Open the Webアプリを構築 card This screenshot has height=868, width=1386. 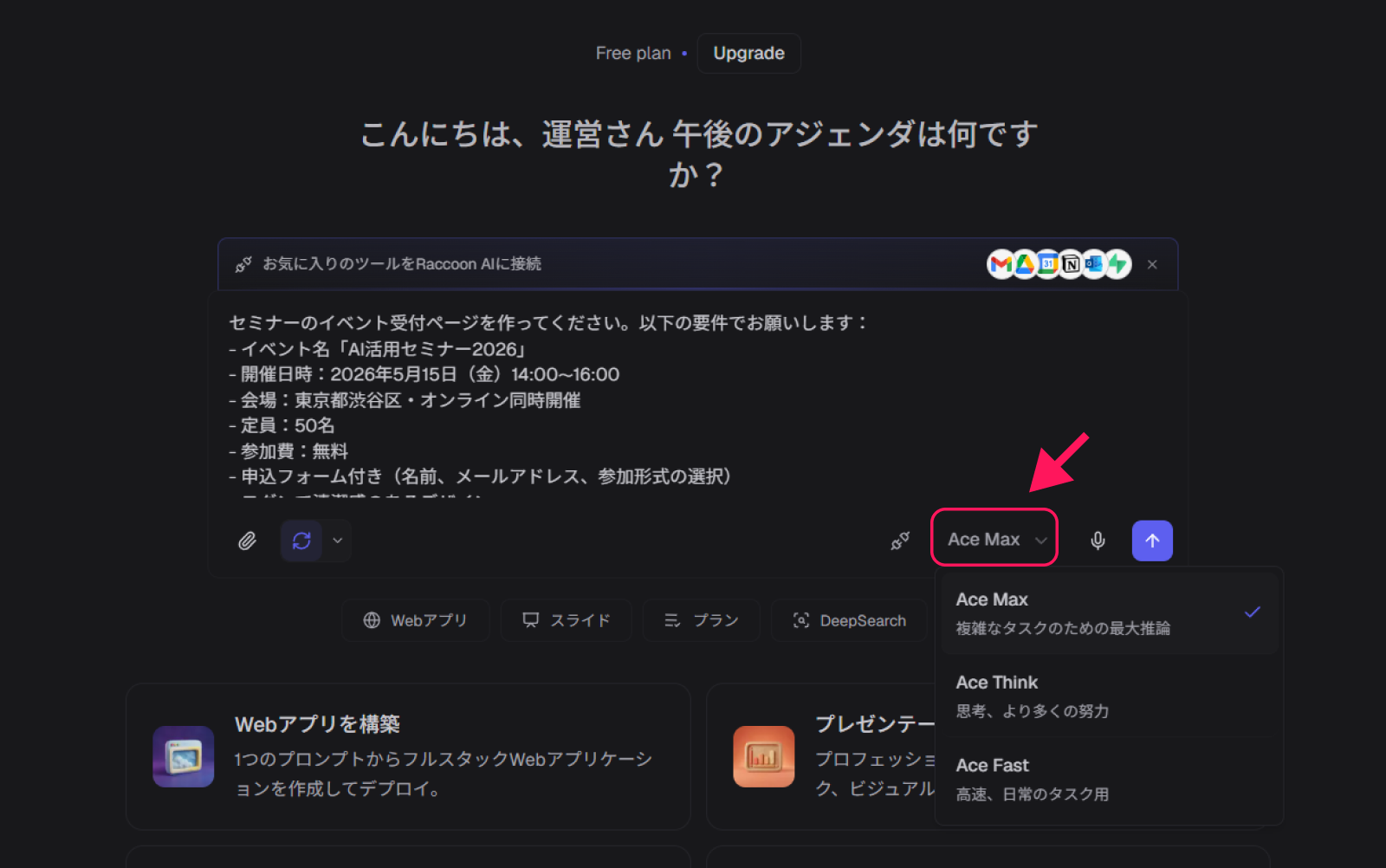click(x=408, y=756)
